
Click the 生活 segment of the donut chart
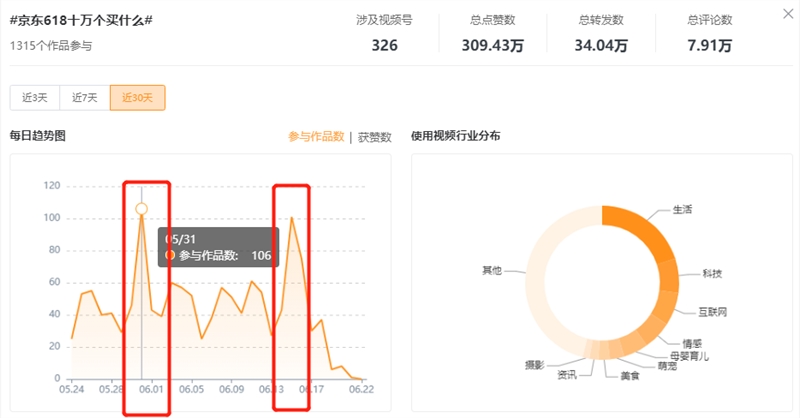(643, 227)
